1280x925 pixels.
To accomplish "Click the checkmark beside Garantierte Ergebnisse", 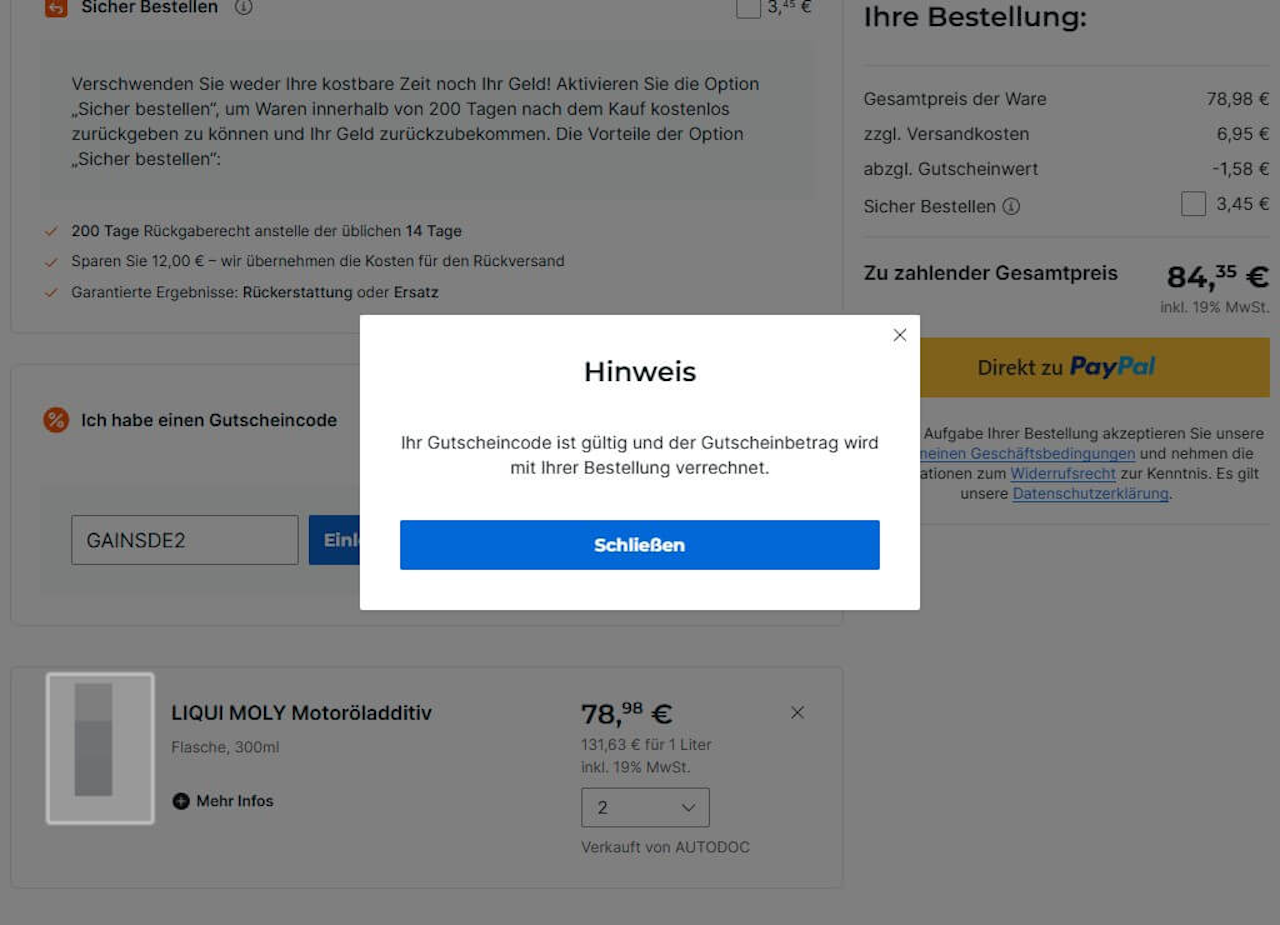I will 51,293.
